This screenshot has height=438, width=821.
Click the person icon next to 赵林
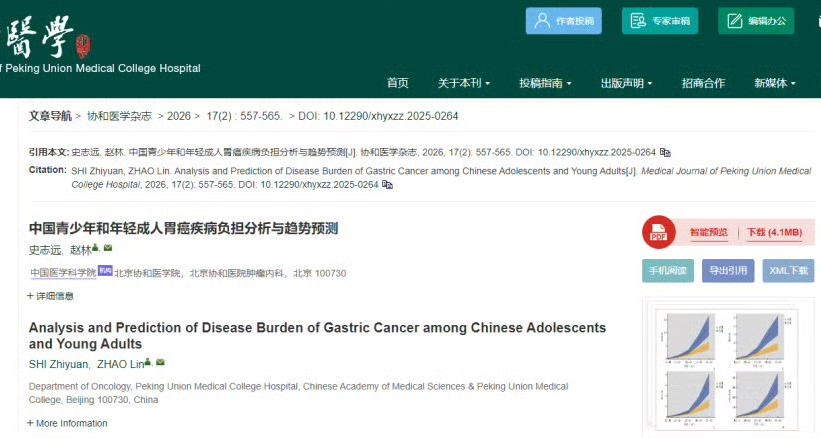point(95,248)
